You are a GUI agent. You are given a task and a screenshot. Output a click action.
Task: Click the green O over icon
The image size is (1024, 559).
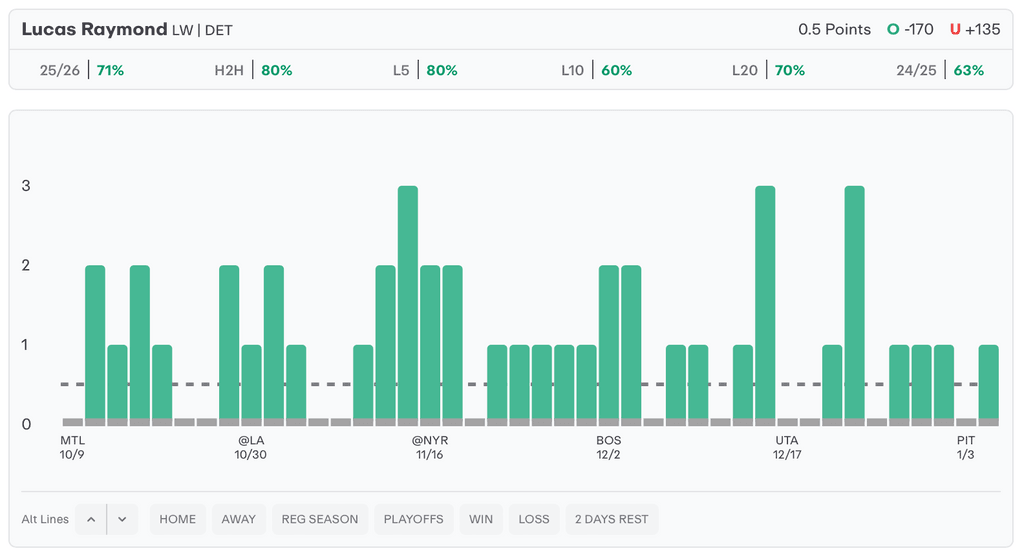893,29
